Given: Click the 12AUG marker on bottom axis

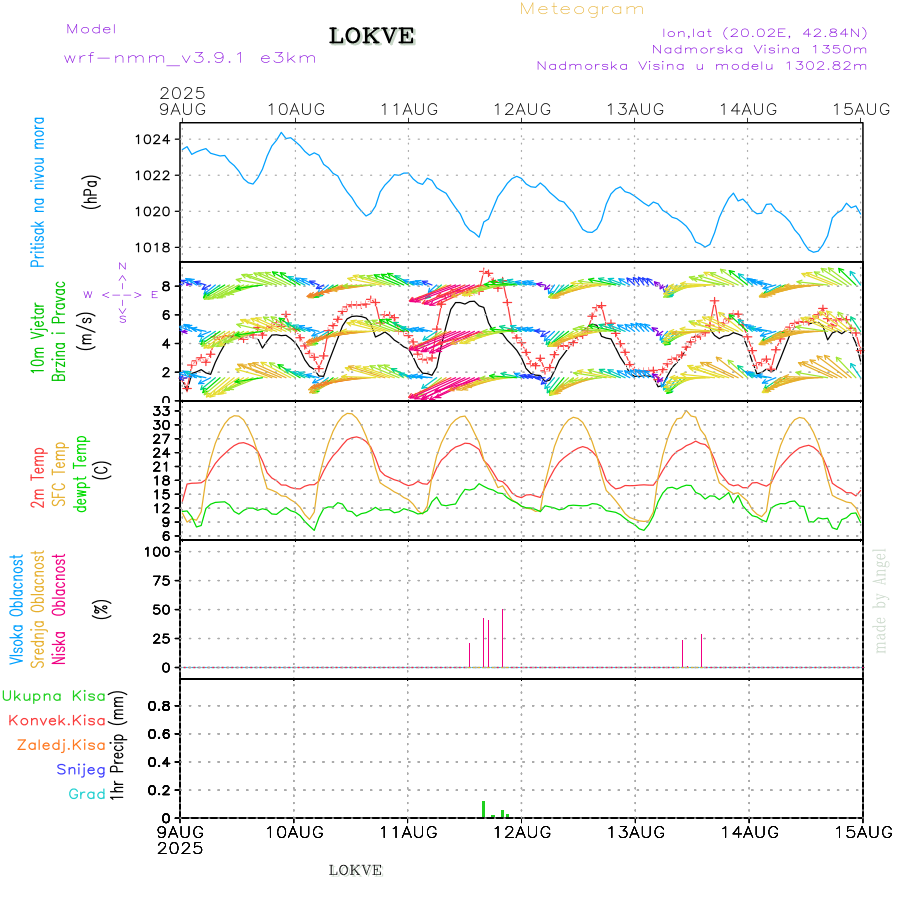Looking at the screenshot, I should [521, 831].
